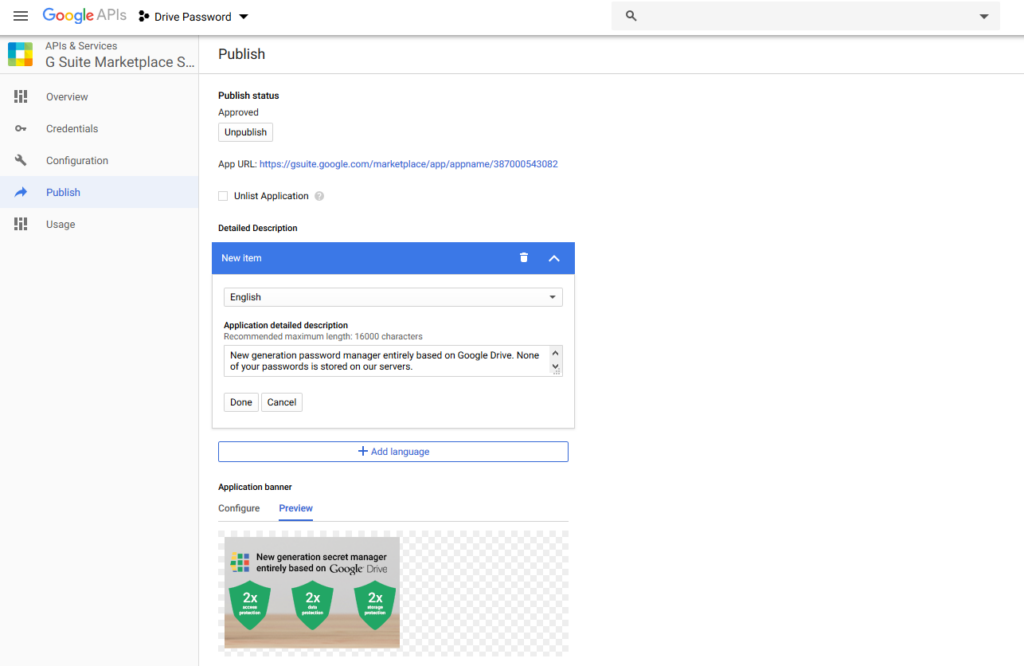Click the search magnifier icon

tap(631, 16)
